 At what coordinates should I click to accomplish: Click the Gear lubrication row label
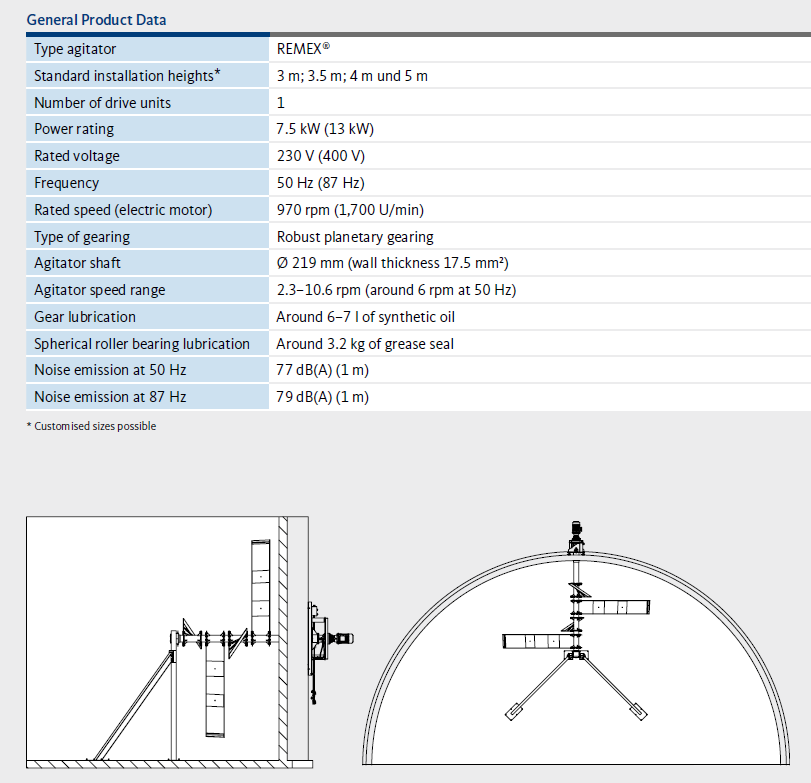85,317
